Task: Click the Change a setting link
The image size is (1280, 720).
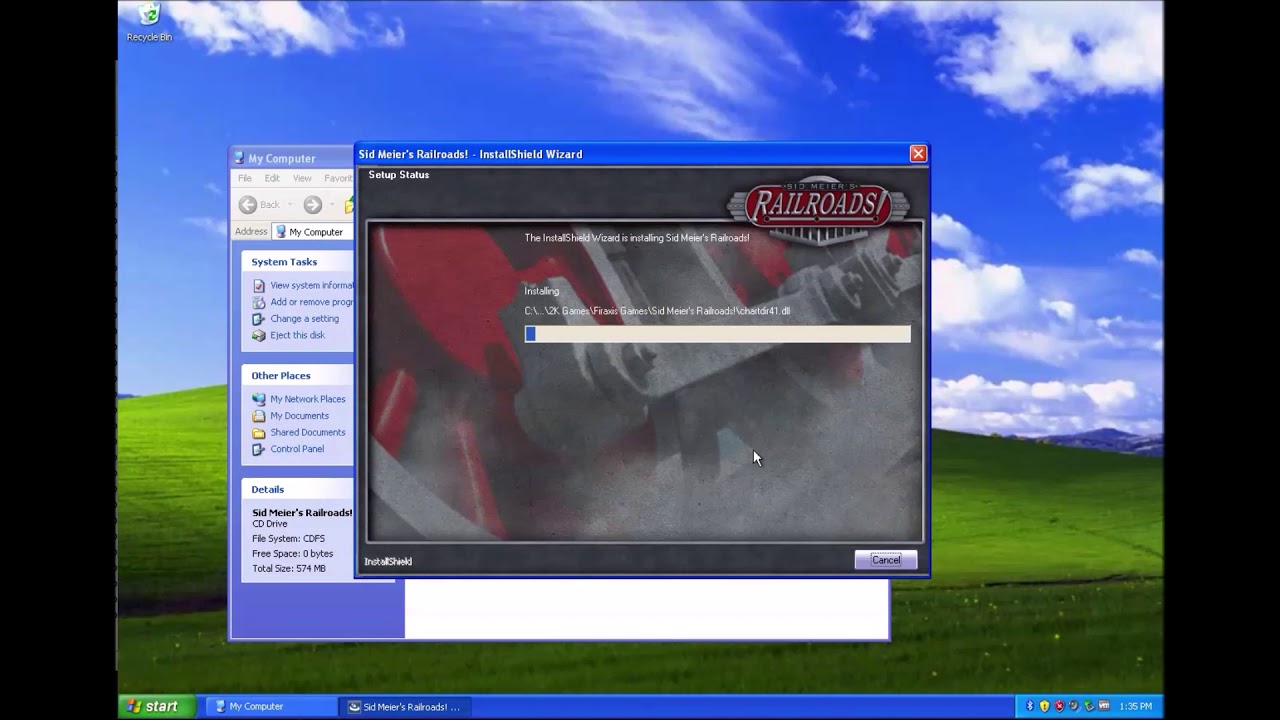Action: 305,319
